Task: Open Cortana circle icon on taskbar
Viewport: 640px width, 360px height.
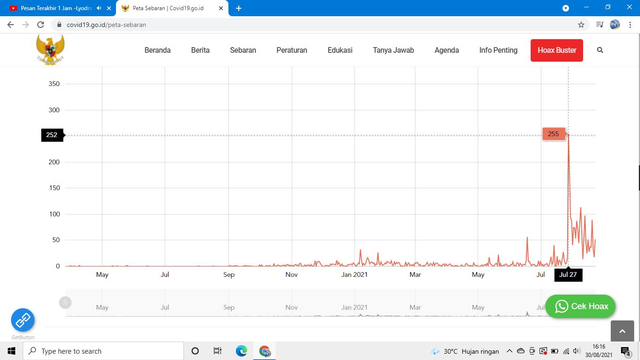Action: point(195,351)
